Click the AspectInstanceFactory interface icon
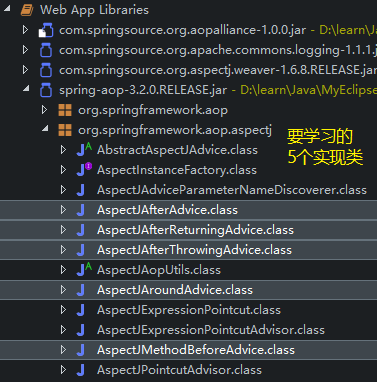 [x=84, y=170]
